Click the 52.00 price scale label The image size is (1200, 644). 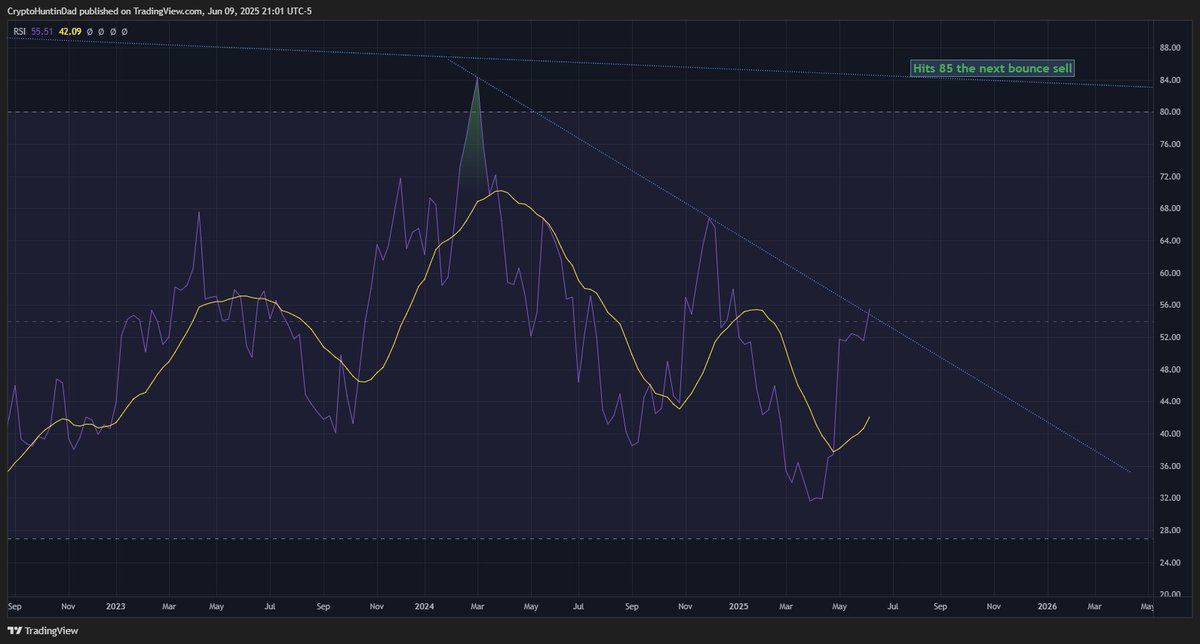[1172, 337]
